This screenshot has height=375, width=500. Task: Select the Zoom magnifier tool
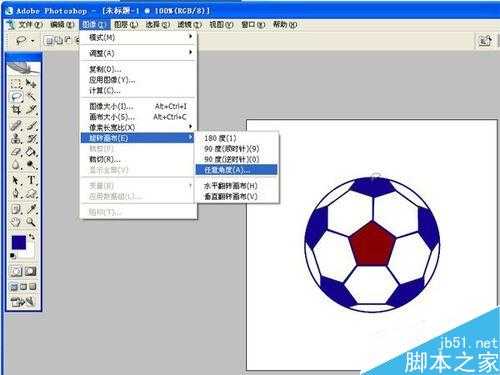tap(31, 222)
